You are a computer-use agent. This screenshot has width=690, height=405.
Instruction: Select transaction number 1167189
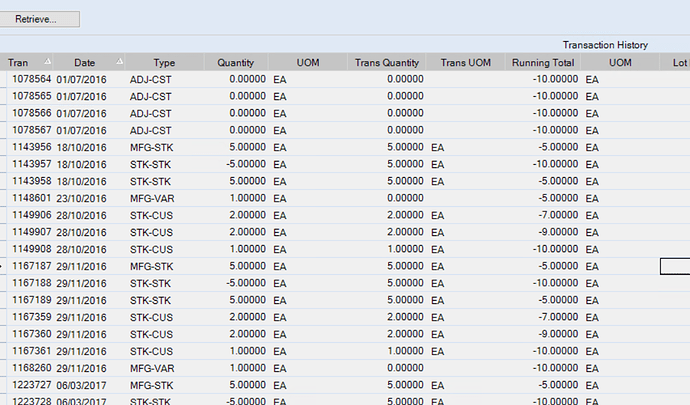click(32, 300)
